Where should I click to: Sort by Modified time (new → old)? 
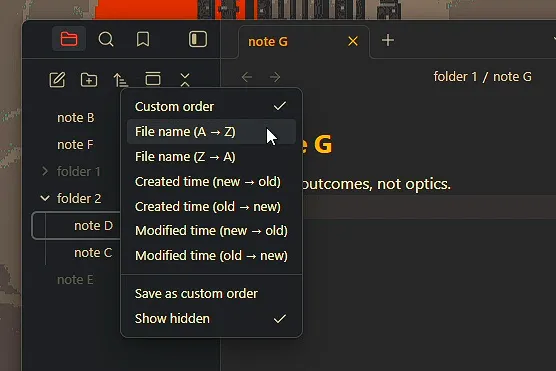point(211,231)
